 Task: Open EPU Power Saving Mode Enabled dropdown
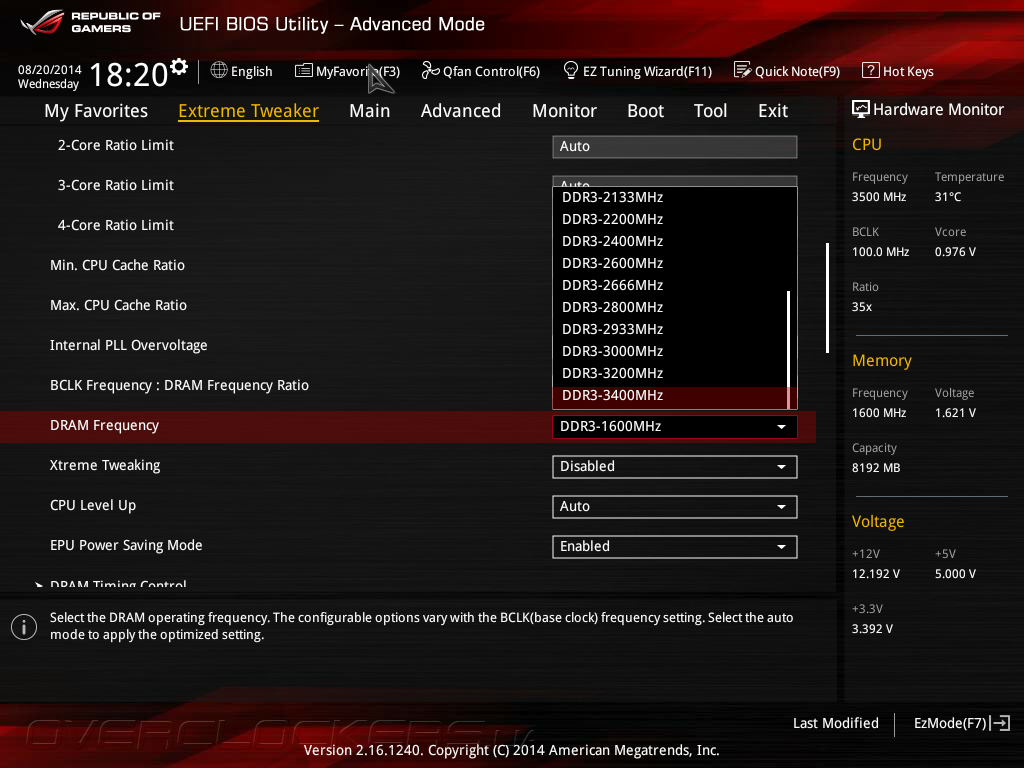(x=675, y=547)
